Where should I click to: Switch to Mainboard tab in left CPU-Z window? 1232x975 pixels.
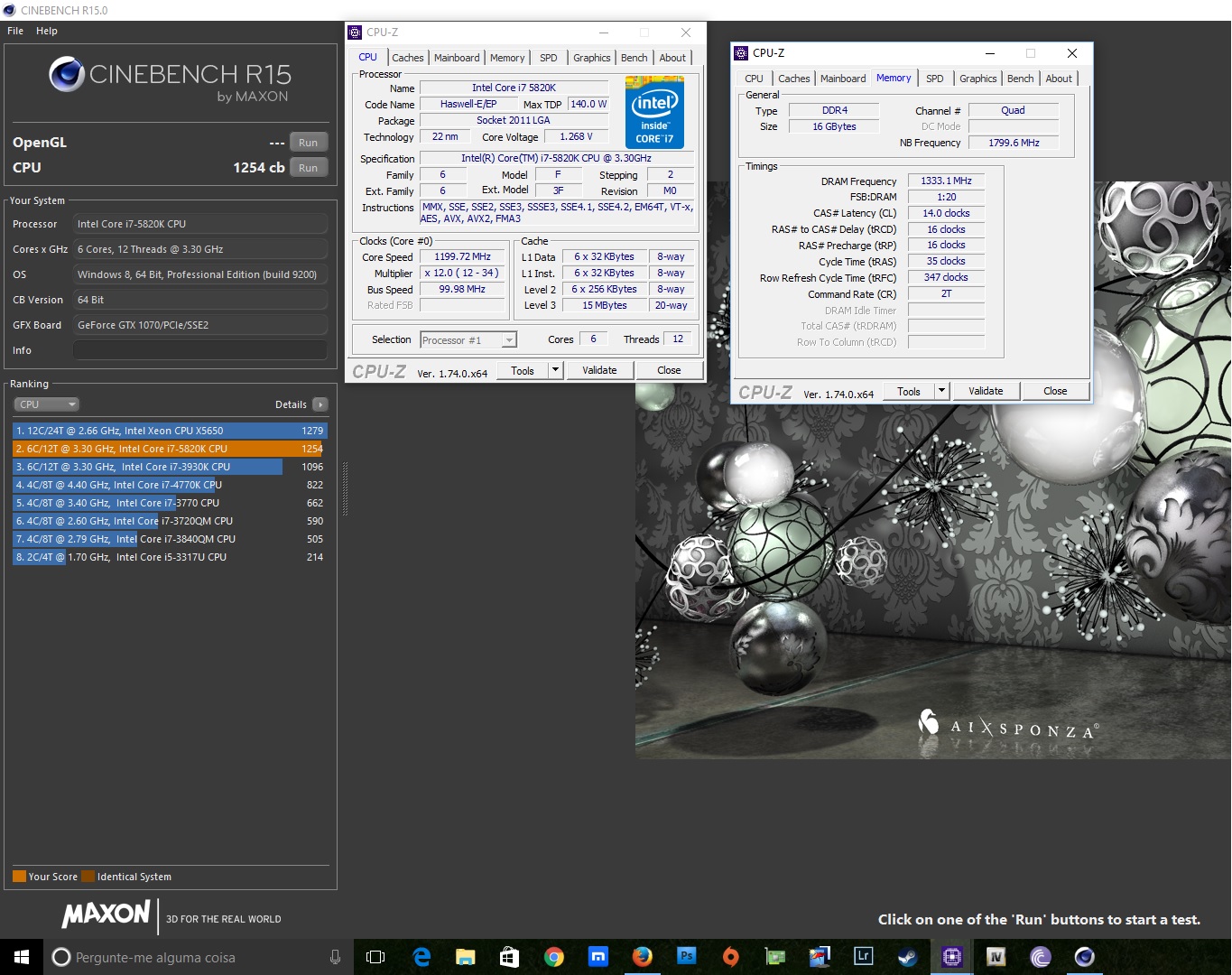[x=457, y=58]
